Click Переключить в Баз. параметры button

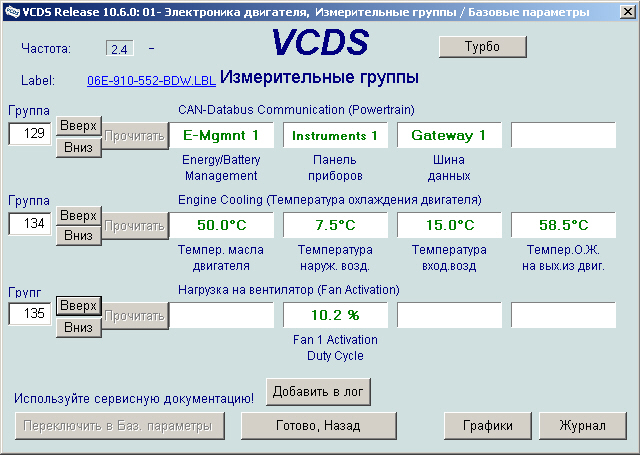point(120,426)
